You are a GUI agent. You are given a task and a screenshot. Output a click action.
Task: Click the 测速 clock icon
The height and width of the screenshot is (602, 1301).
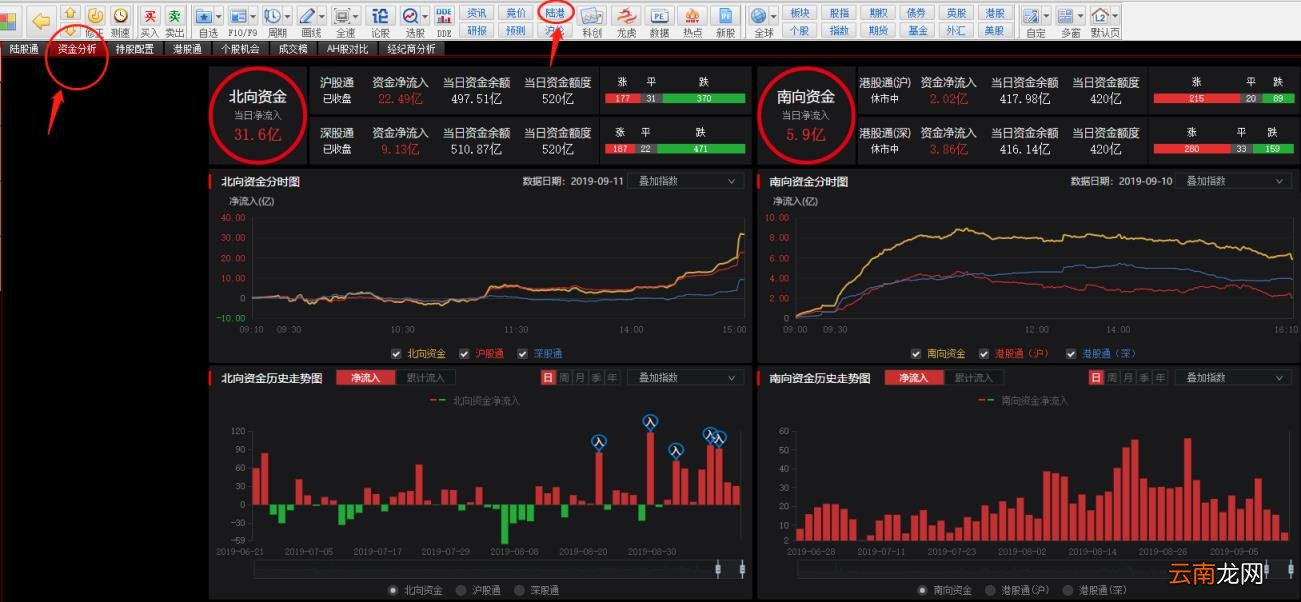pos(120,16)
